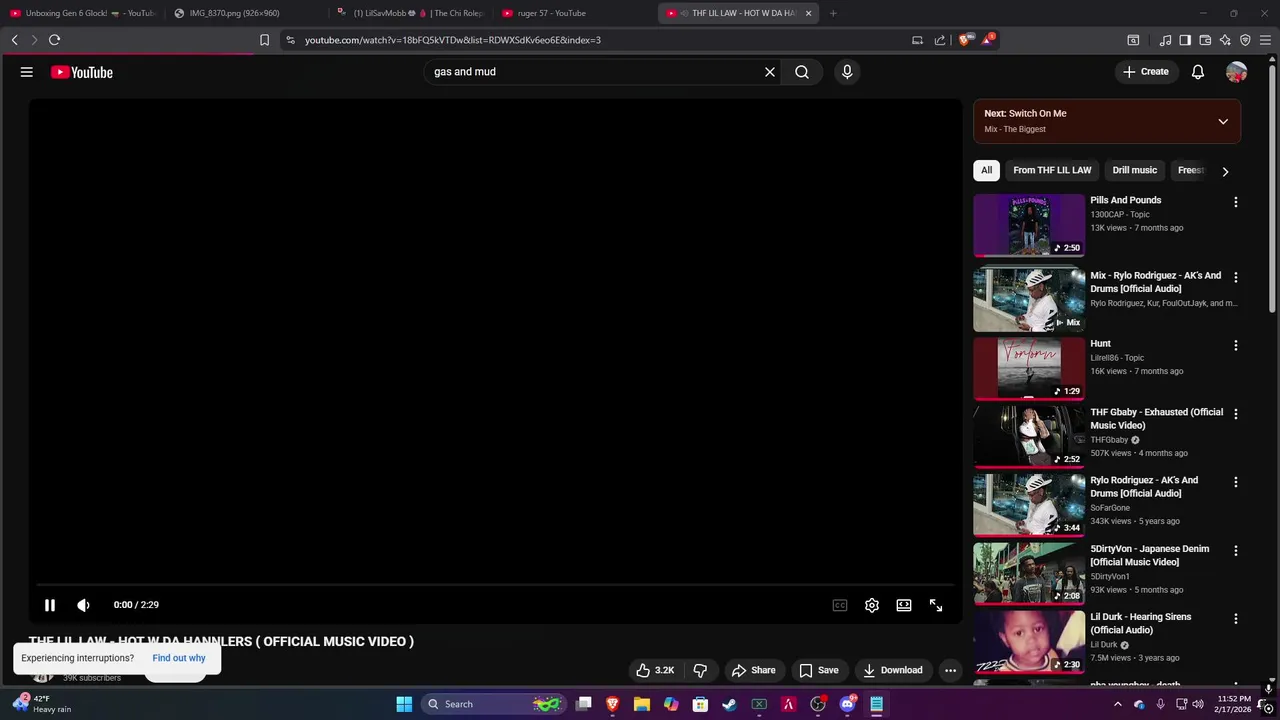Dislike this video

(x=700, y=670)
